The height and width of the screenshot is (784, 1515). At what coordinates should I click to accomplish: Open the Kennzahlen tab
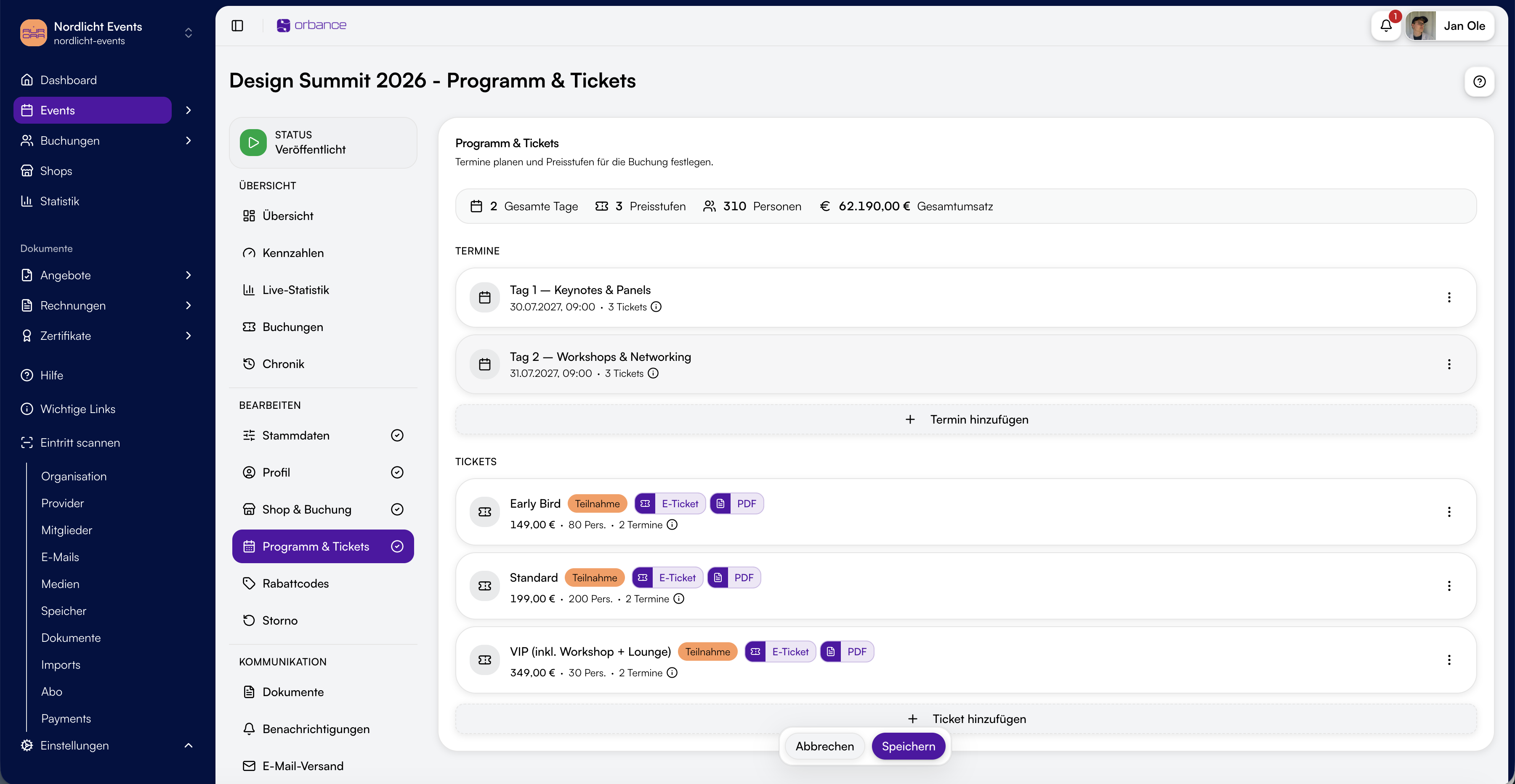[323, 253]
